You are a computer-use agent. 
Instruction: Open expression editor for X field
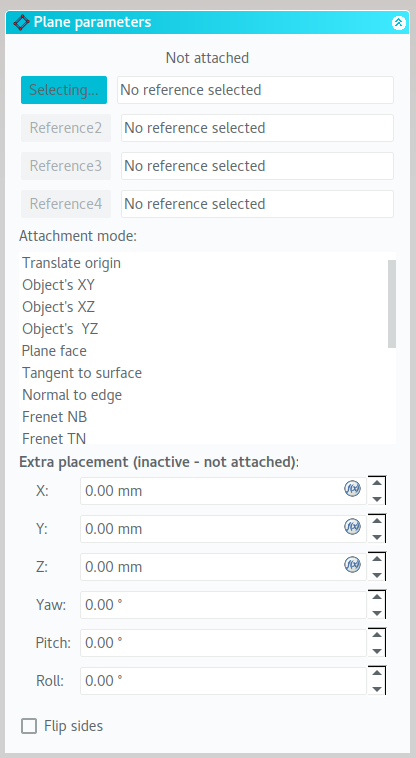(352, 489)
